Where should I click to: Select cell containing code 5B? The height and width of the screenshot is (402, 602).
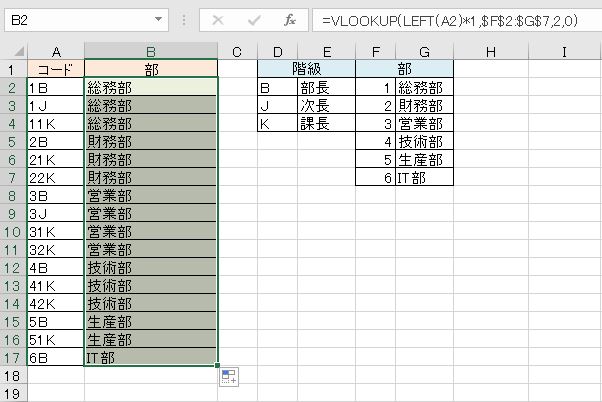[56, 322]
